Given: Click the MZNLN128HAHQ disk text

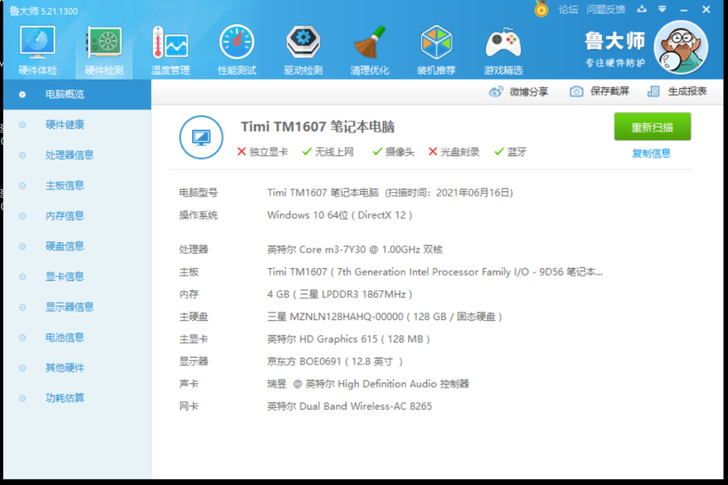Looking at the screenshot, I should click(x=384, y=317).
